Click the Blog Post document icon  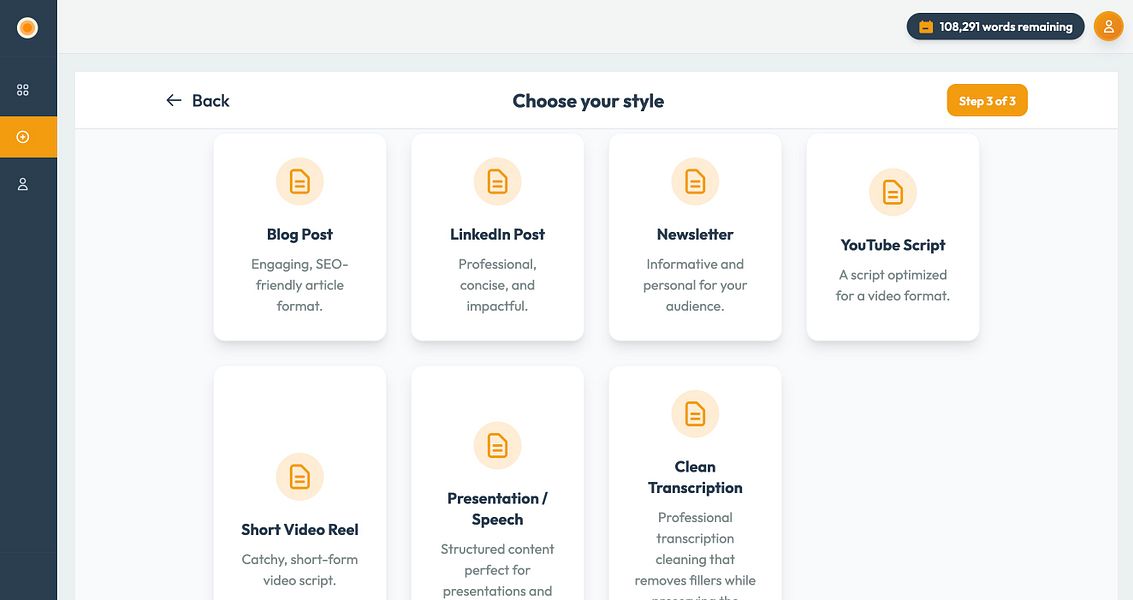pos(300,181)
